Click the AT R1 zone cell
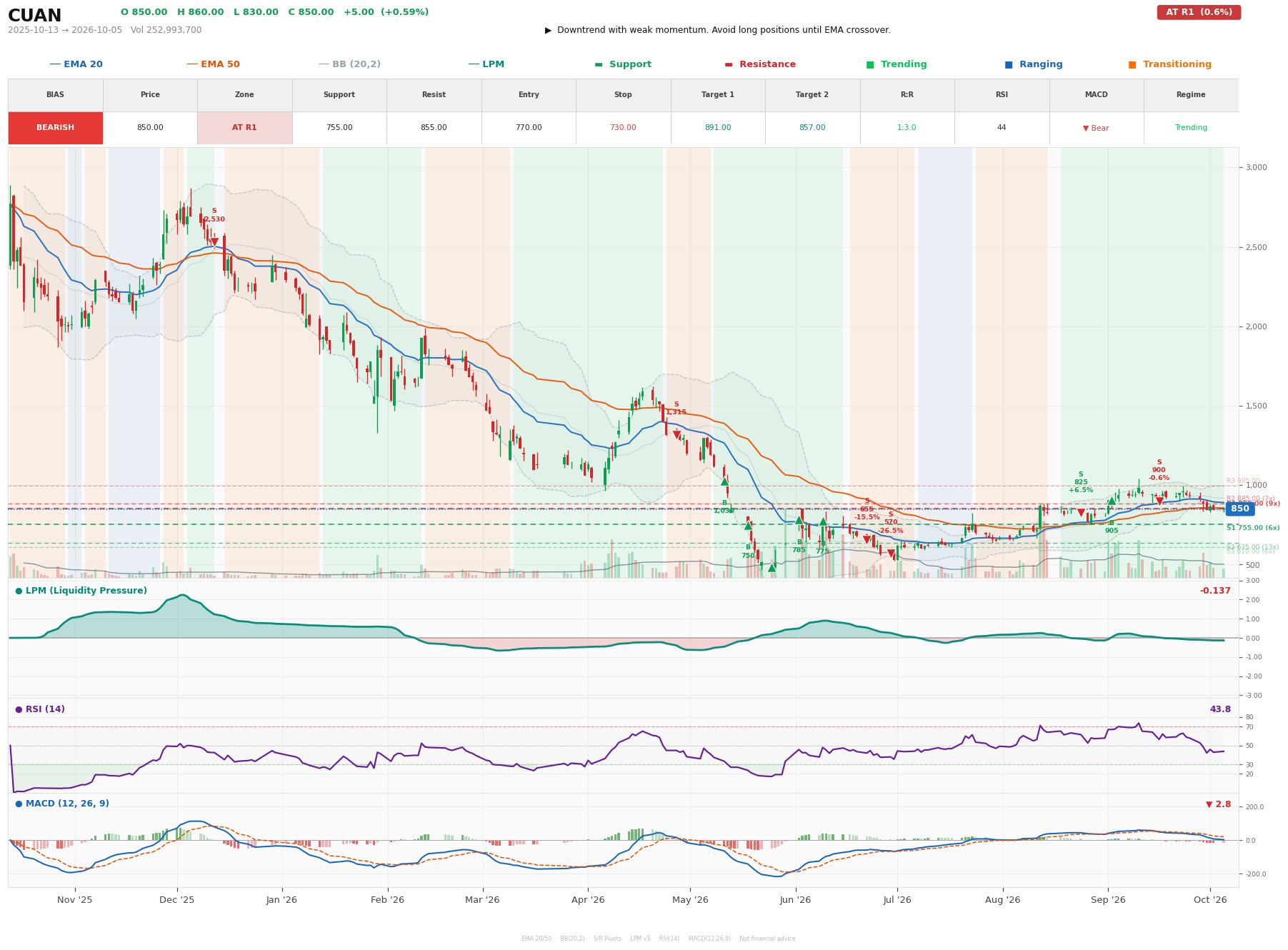This screenshot has width=1288, height=950. click(244, 128)
